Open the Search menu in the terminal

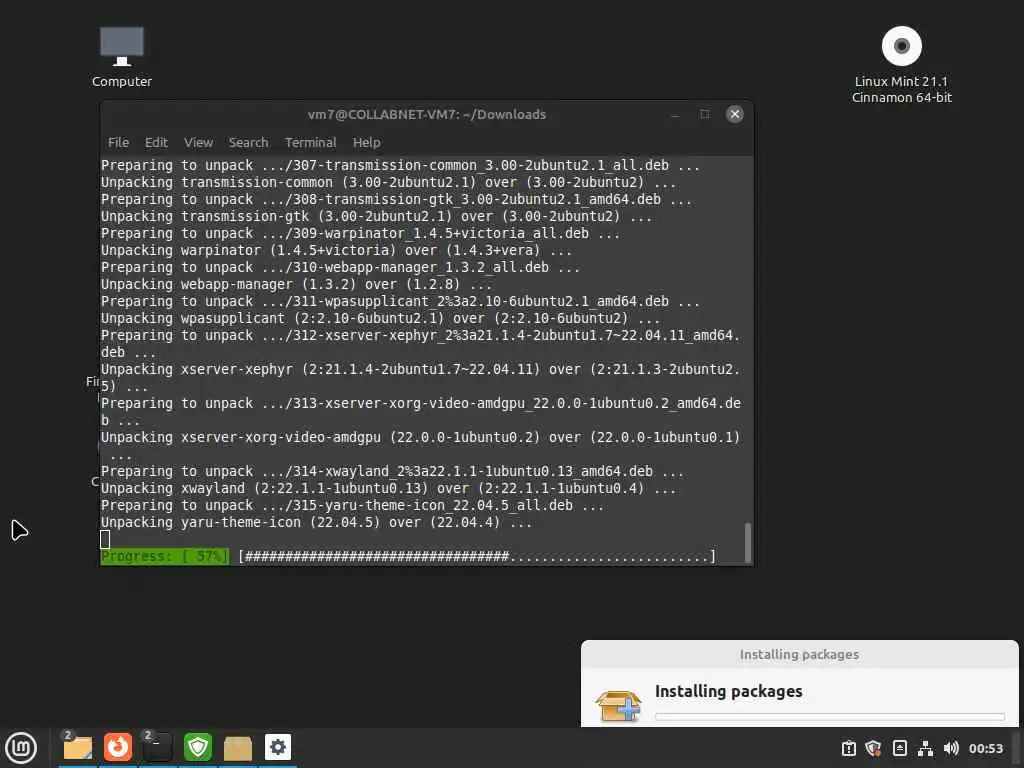(248, 142)
